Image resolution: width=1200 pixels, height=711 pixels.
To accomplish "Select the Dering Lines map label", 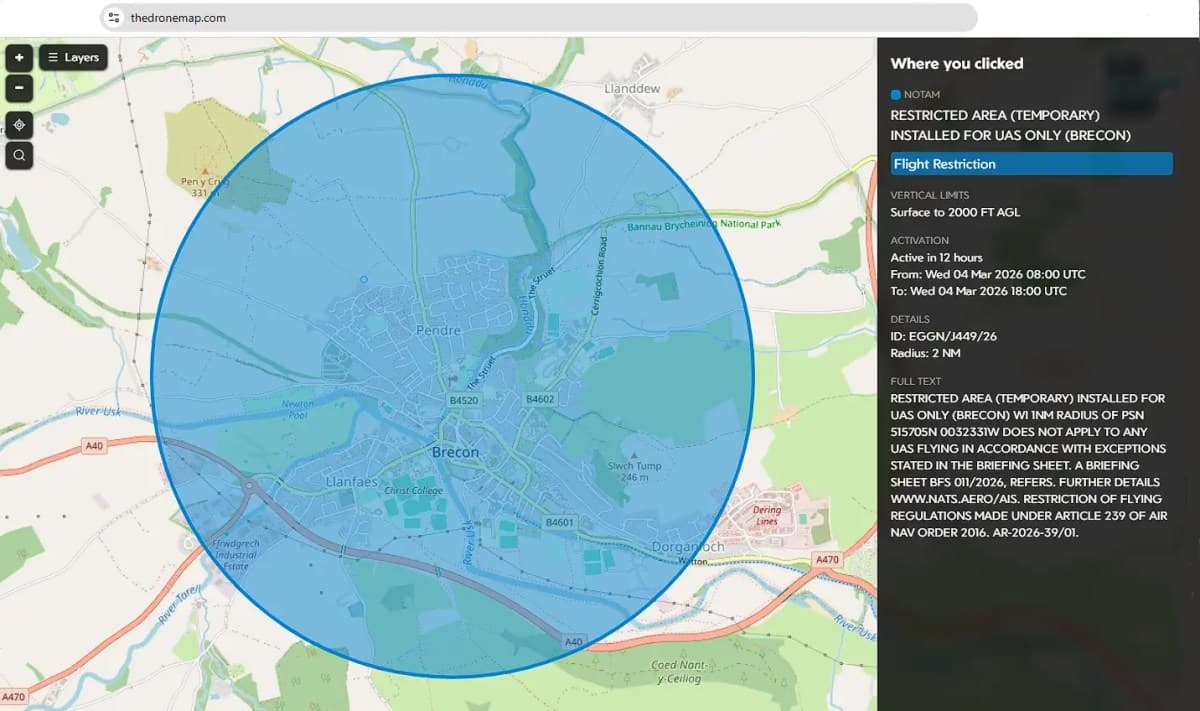I will pyautogui.click(x=765, y=516).
